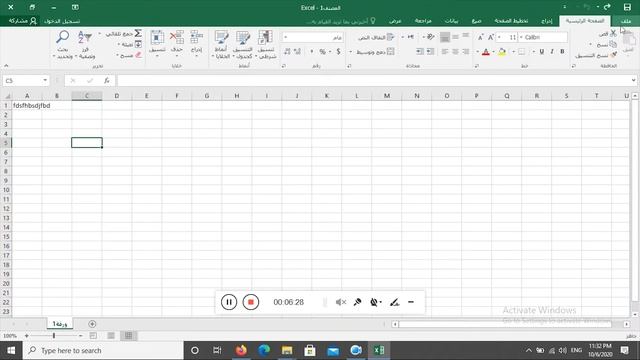Click the AutoSum sigma icon

click(x=138, y=33)
